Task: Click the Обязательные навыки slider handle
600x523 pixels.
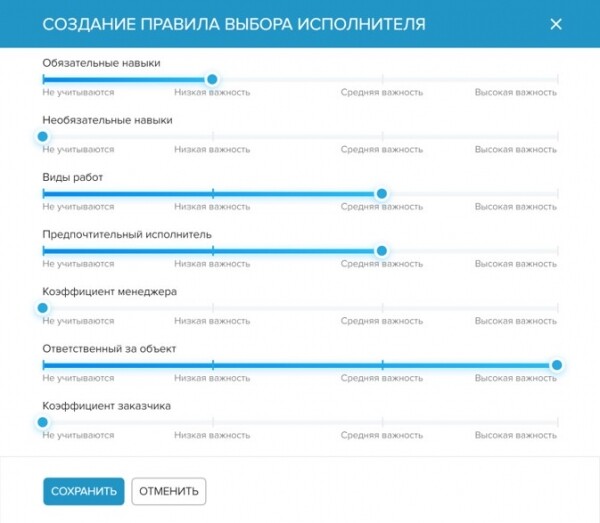Action: [212, 79]
